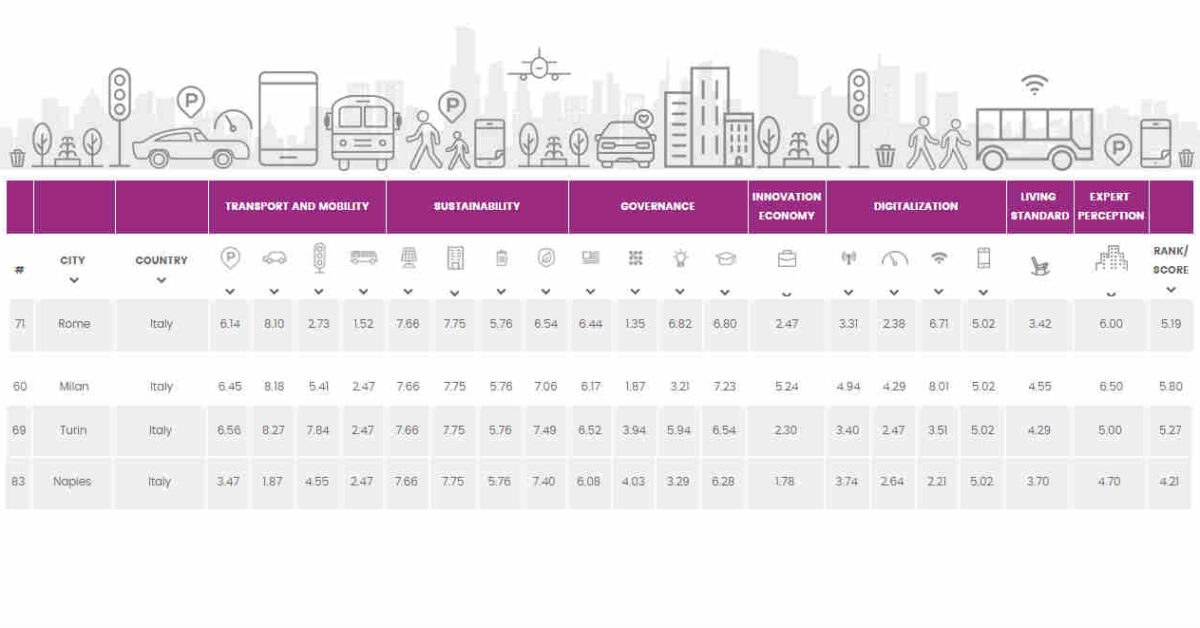Click the rocking chair Living Standard icon
This screenshot has height=628, width=1200.
click(1039, 265)
